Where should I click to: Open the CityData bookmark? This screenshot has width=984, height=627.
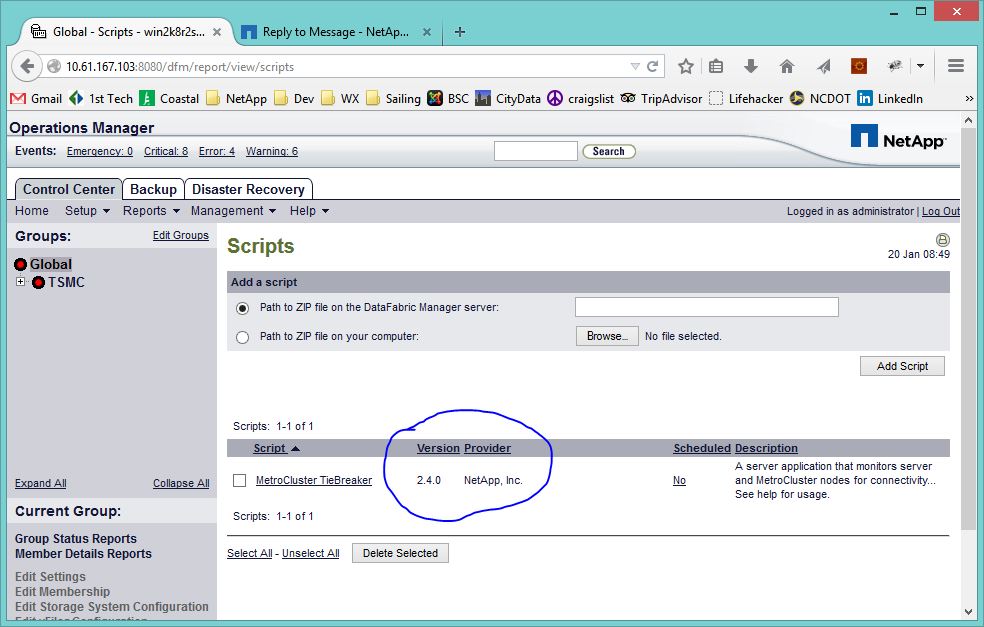508,99
